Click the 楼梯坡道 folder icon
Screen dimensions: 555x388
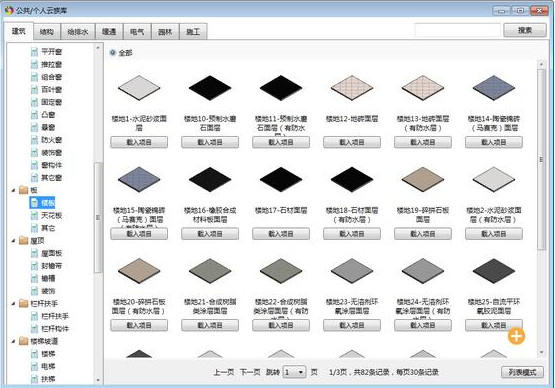point(23,341)
